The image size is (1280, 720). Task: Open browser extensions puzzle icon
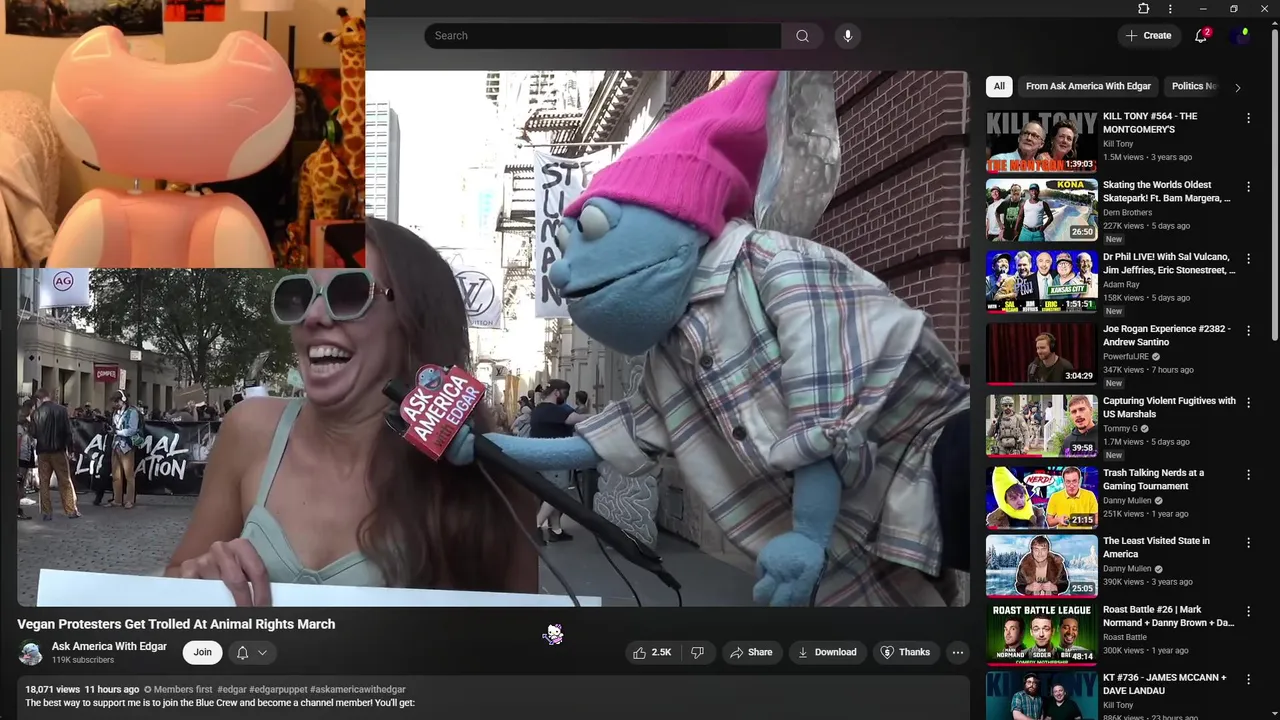(1143, 9)
